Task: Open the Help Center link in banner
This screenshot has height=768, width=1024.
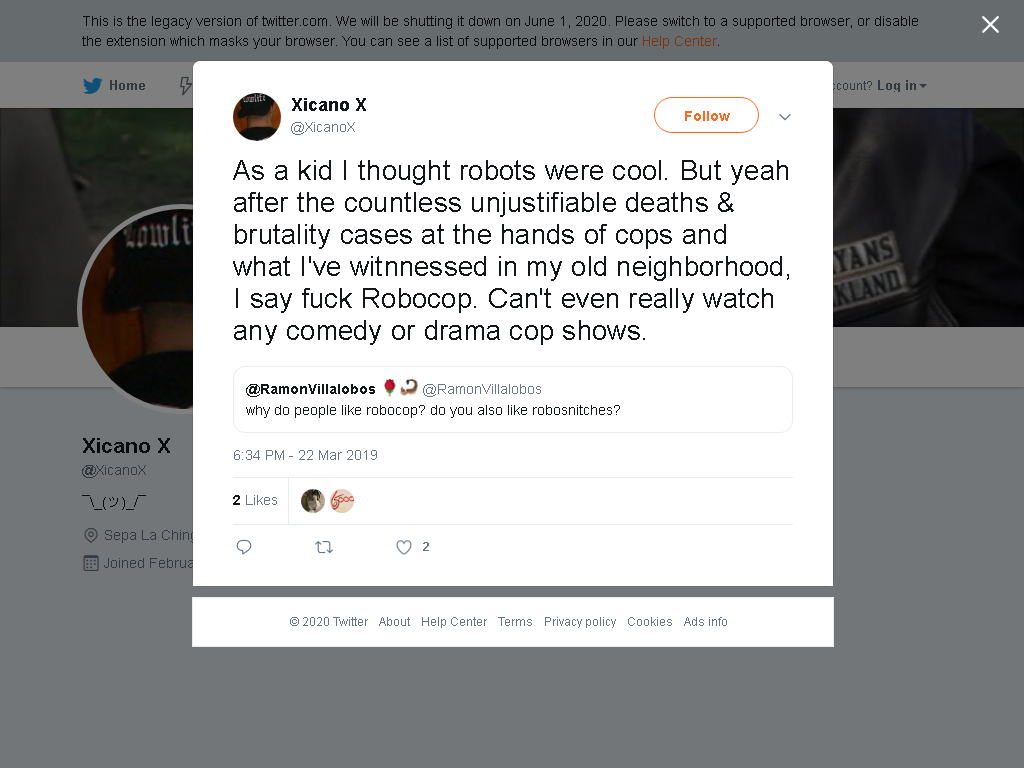Action: point(679,41)
